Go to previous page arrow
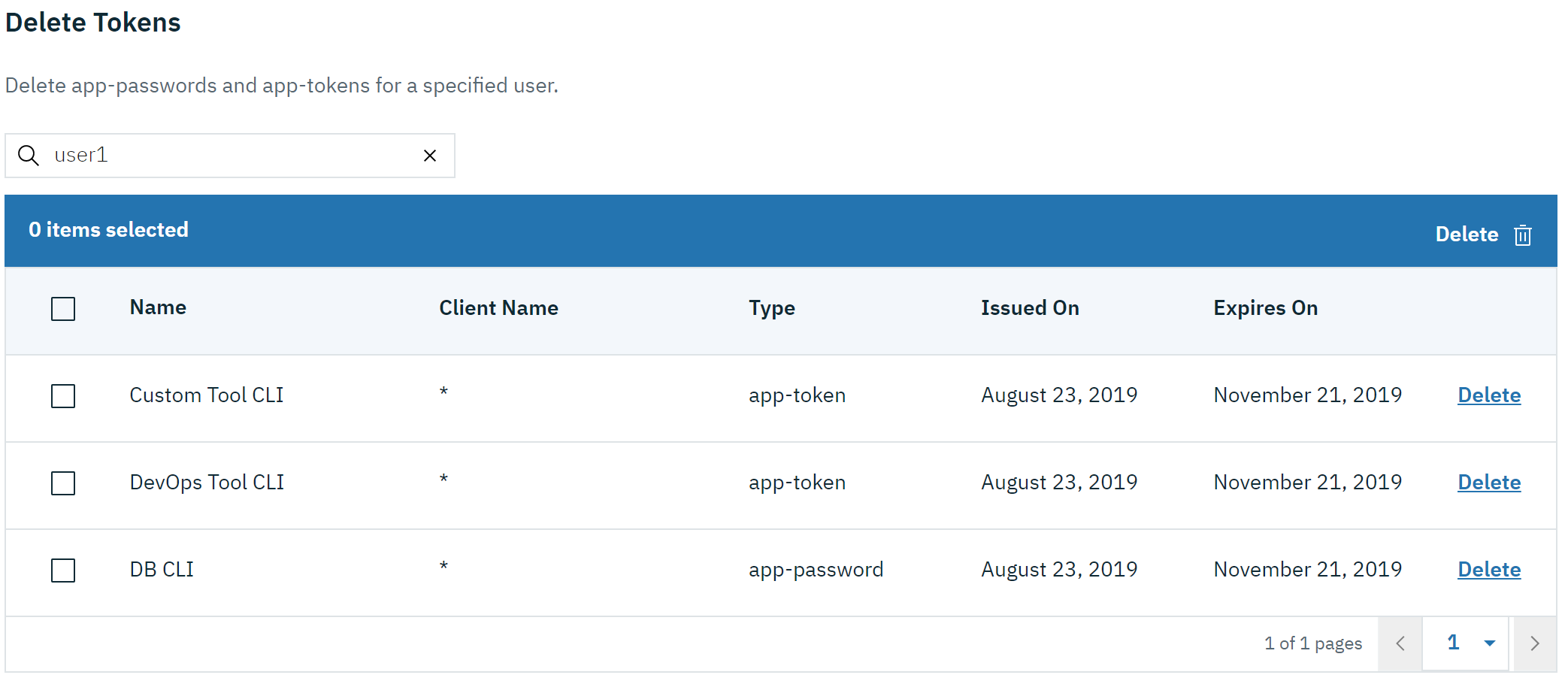1568x684 pixels. click(x=1400, y=643)
